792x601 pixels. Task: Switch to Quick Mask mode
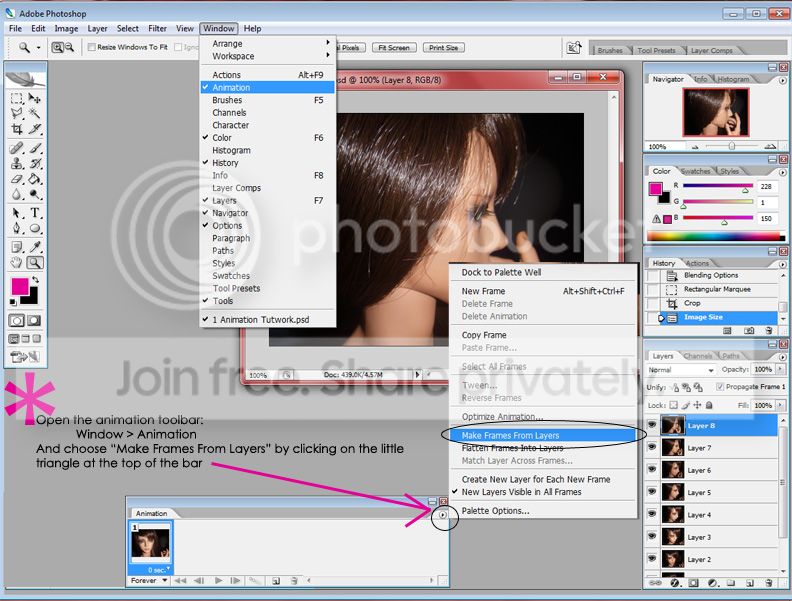pos(34,321)
